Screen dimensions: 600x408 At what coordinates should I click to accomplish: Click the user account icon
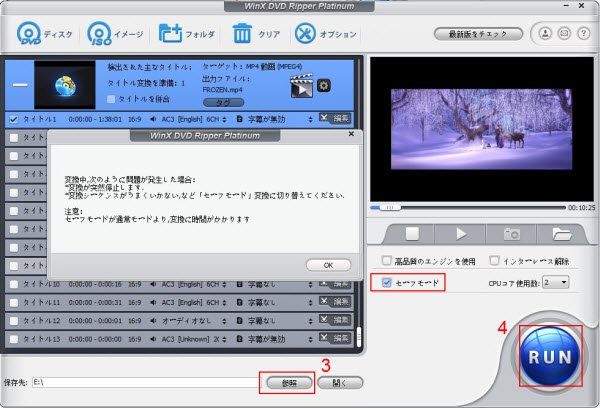pyautogui.click(x=545, y=34)
